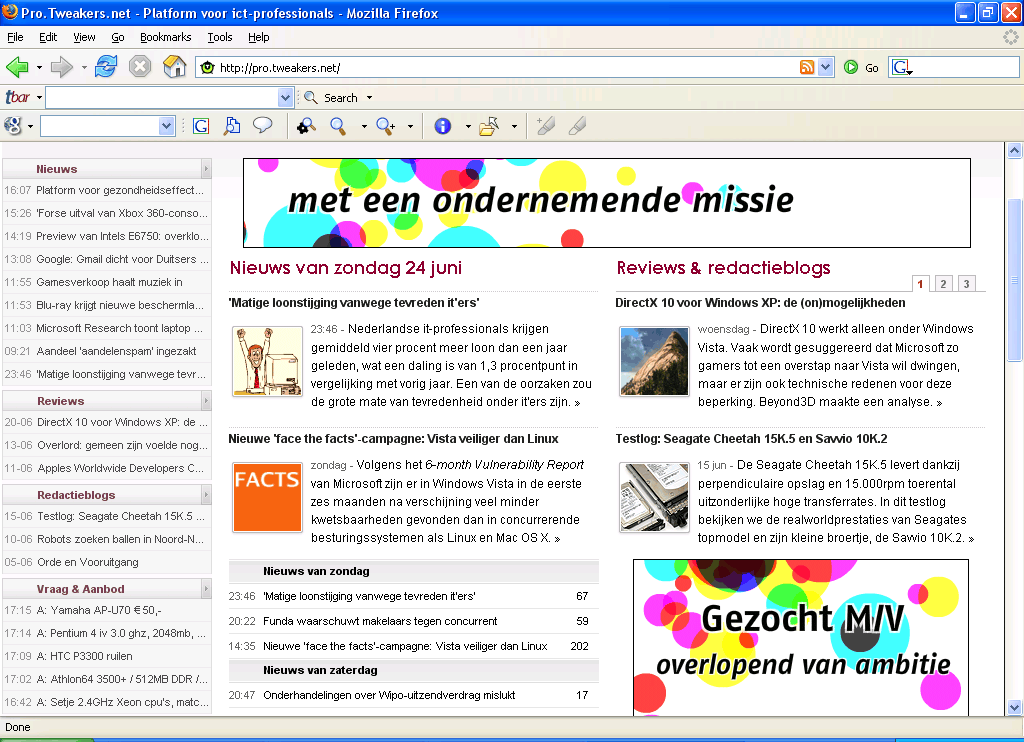Click the green Back arrow button
Image resolution: width=1024 pixels, height=742 pixels.
coord(17,67)
